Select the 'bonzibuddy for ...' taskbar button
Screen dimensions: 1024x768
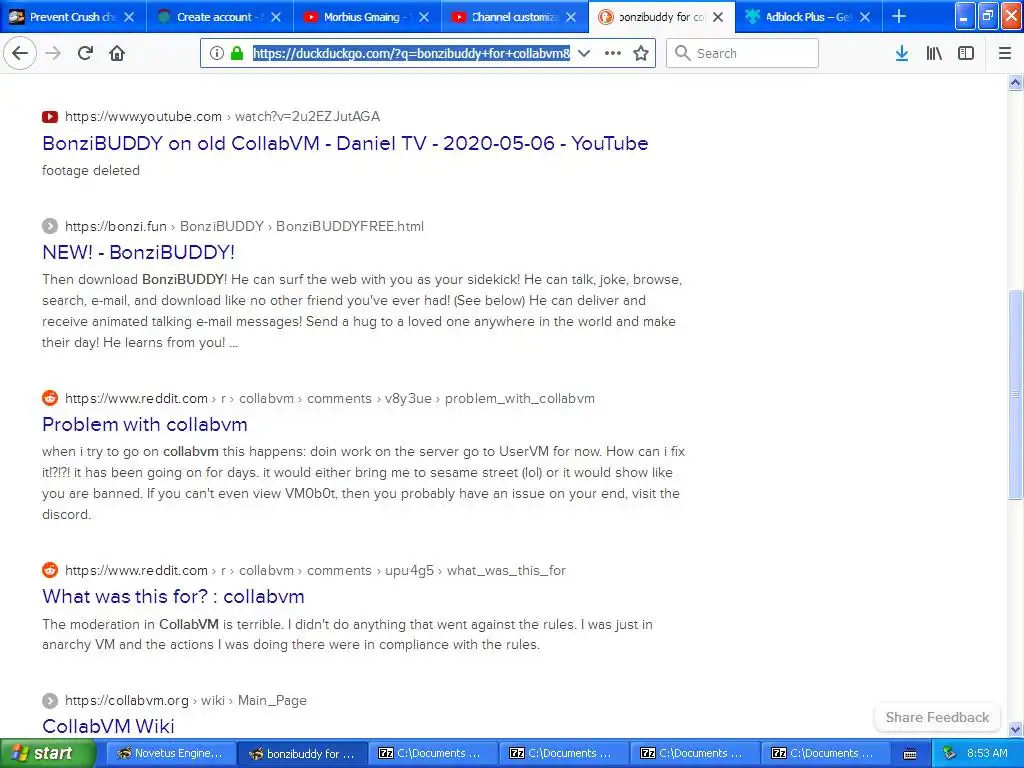(300, 754)
